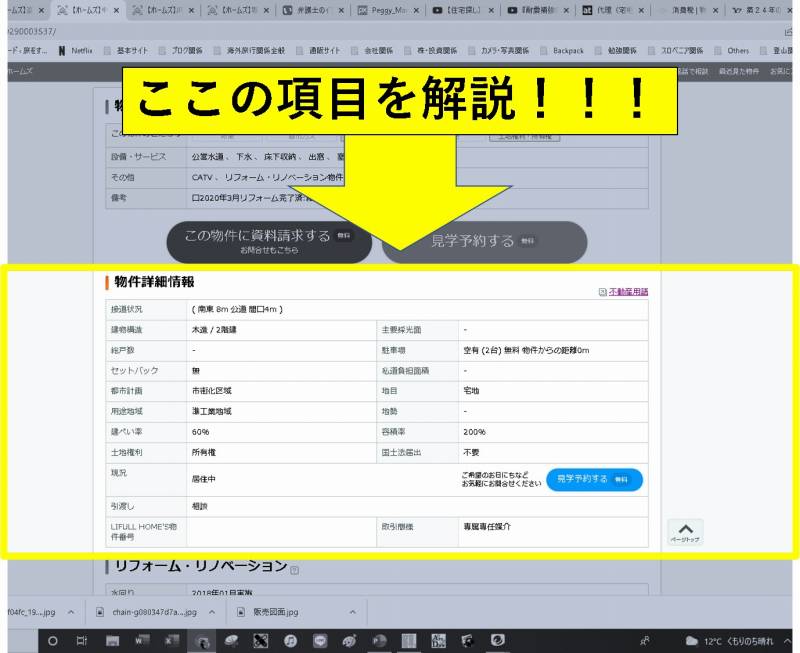Click help icon beside リフォーム・リノベーション heading
This screenshot has width=800, height=653.
(294, 570)
